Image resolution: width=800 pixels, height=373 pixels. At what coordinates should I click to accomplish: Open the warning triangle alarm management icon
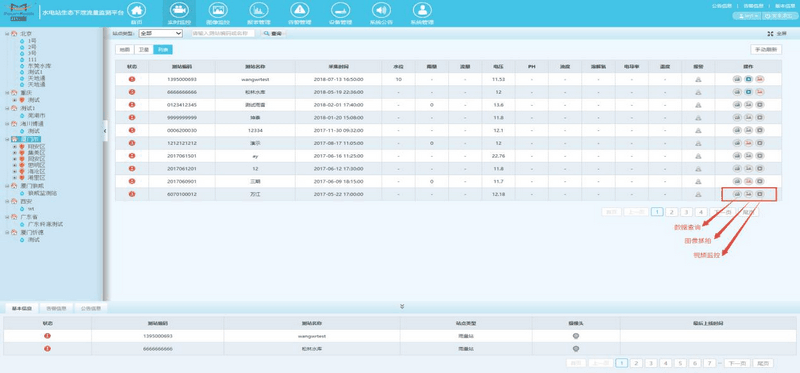click(299, 10)
